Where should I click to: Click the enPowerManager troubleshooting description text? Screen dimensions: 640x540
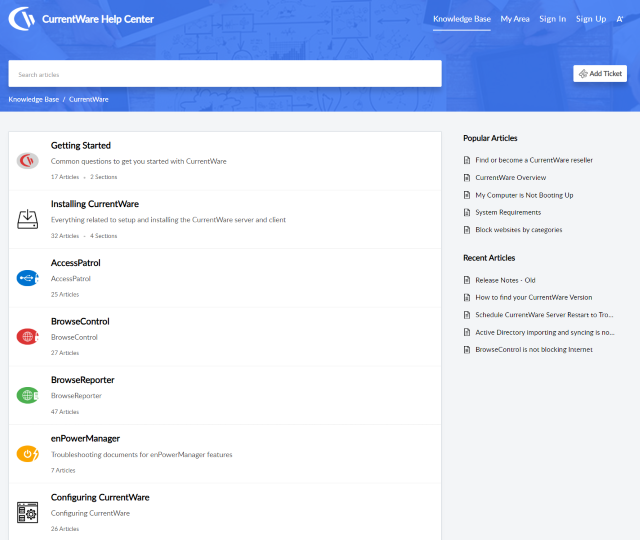(142, 454)
